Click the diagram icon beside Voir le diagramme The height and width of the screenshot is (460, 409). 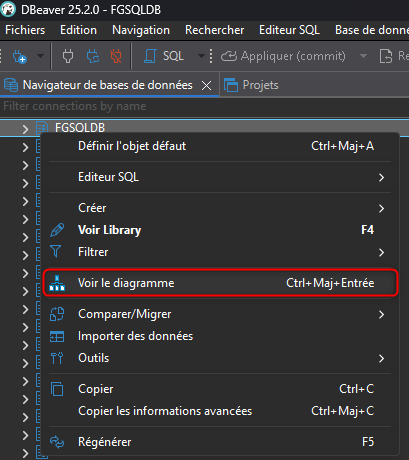pyautogui.click(x=57, y=283)
